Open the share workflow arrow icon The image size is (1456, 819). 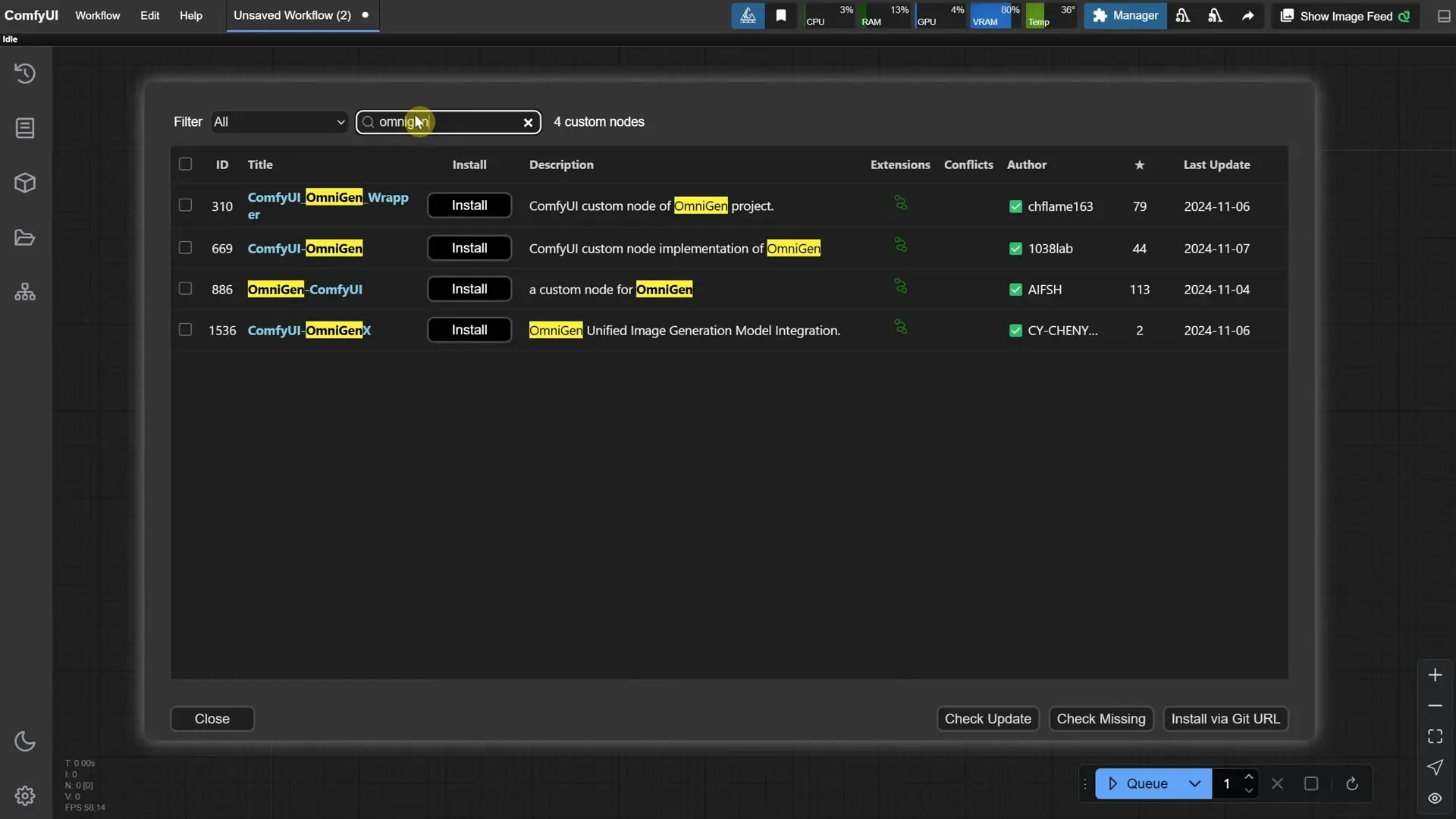tap(1247, 15)
